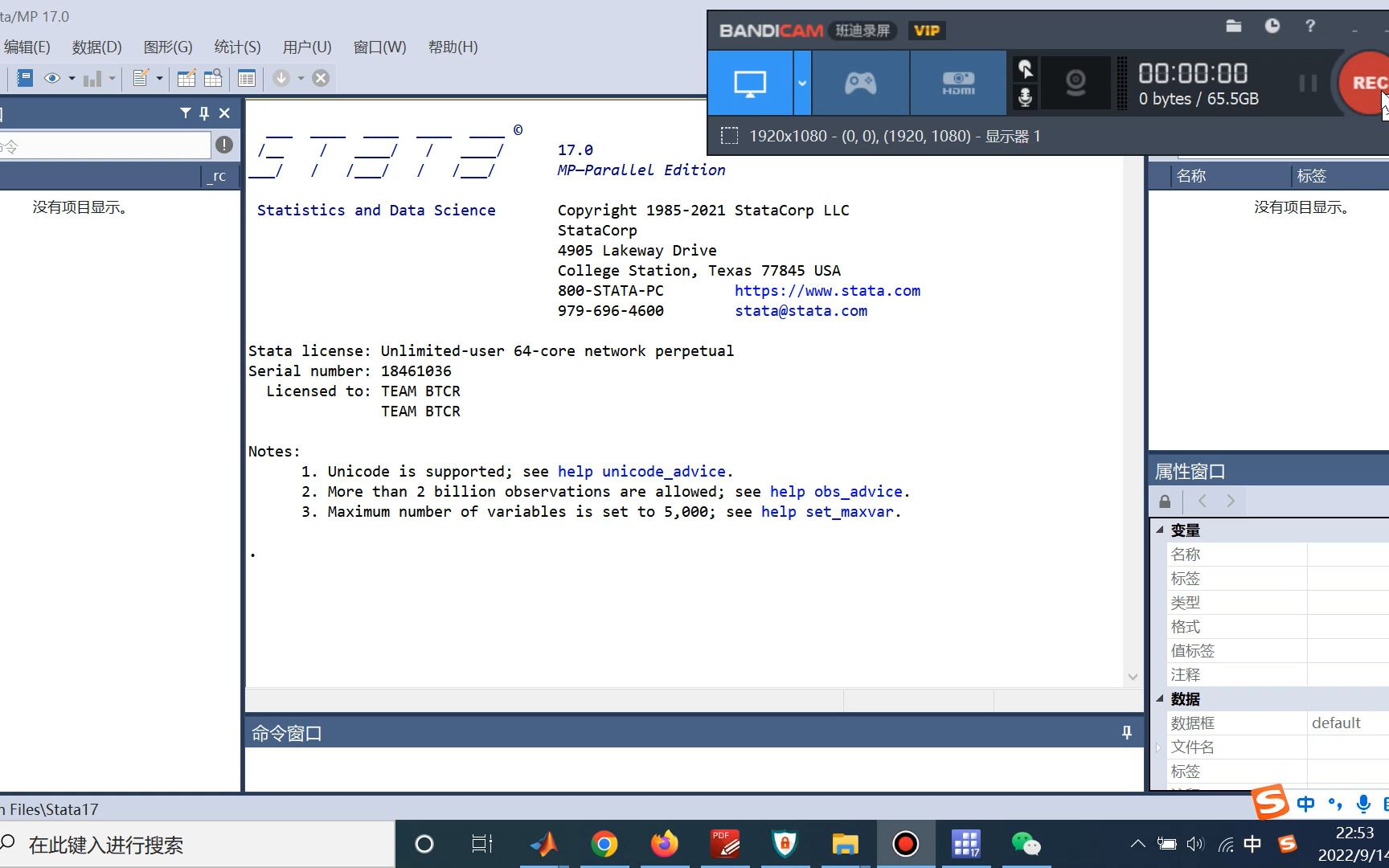The image size is (1389, 868).
Task: Select Bandicam game recording mode
Action: (x=861, y=83)
